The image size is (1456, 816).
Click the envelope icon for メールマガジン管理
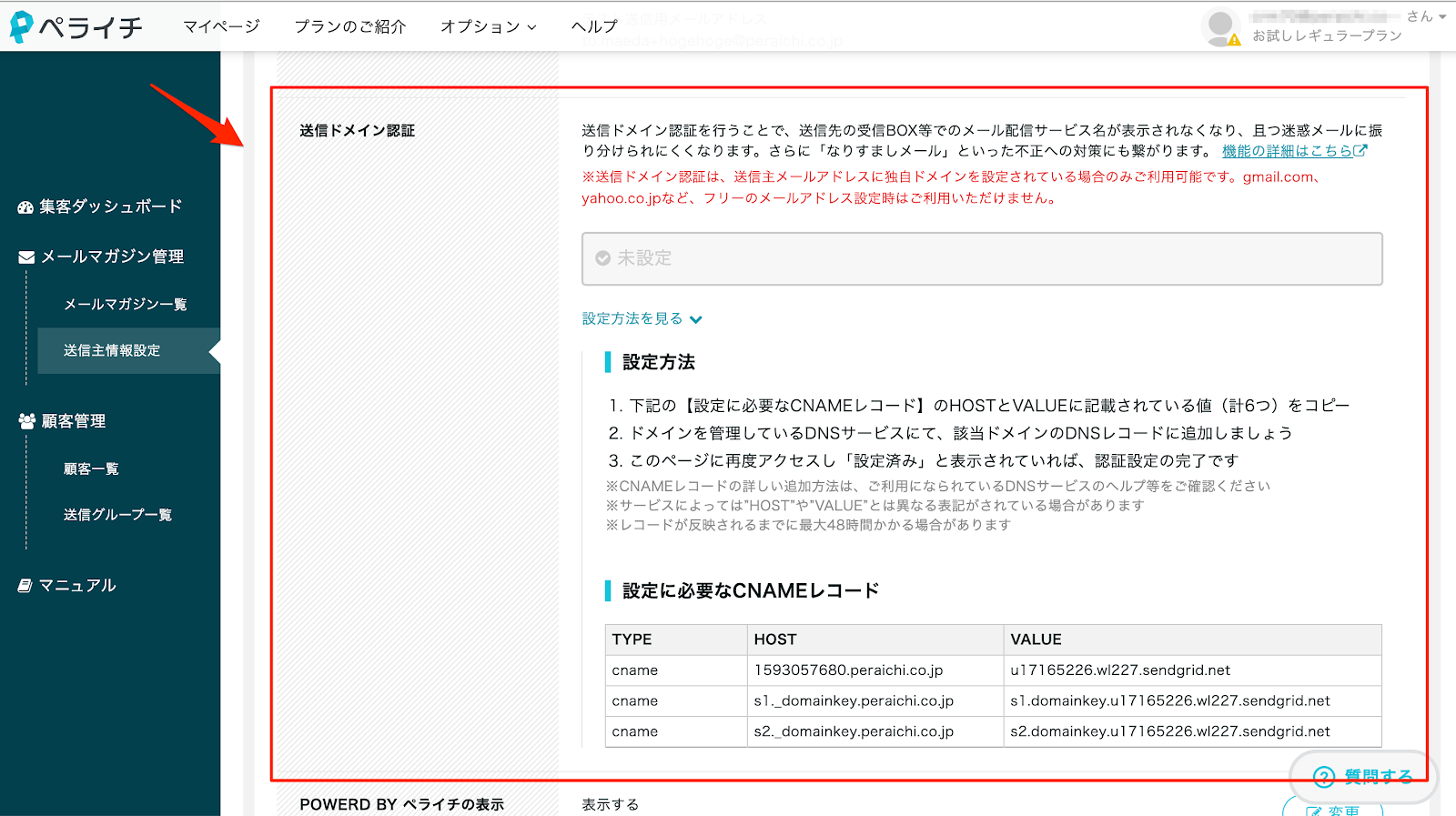(x=26, y=257)
